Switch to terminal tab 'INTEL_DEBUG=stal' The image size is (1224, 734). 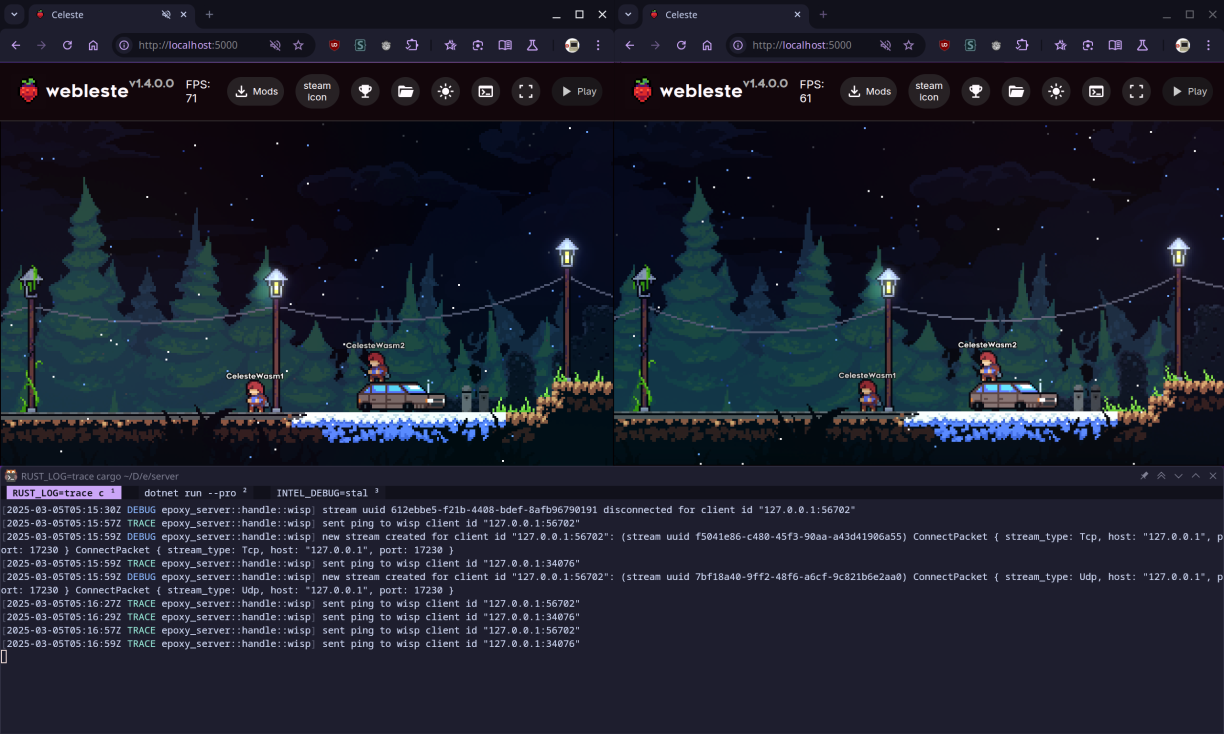point(328,493)
